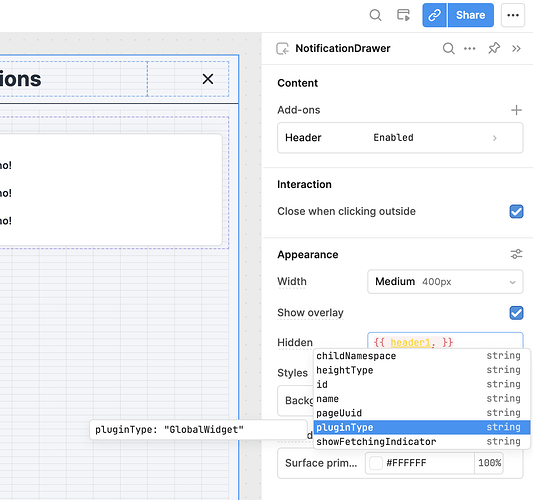This screenshot has width=533, height=500.
Task: Click the Content section heading
Action: tap(297, 83)
